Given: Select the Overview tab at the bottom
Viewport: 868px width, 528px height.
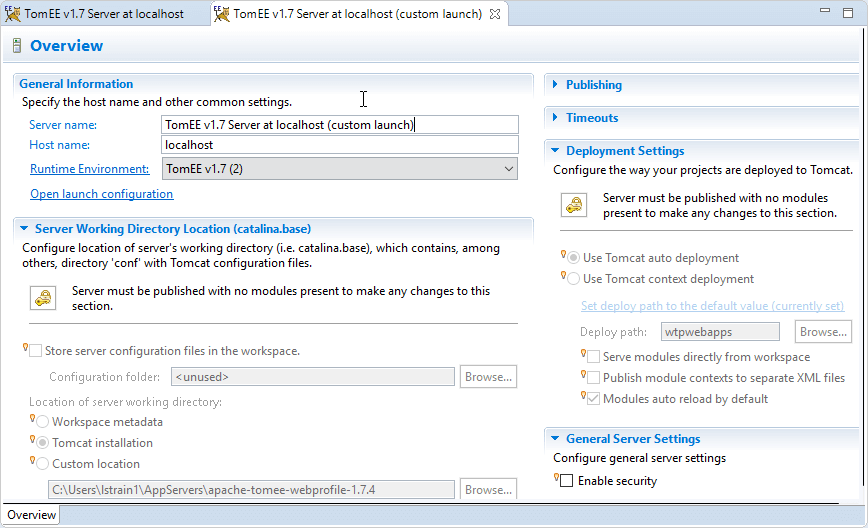Looking at the screenshot, I should click(x=31, y=515).
